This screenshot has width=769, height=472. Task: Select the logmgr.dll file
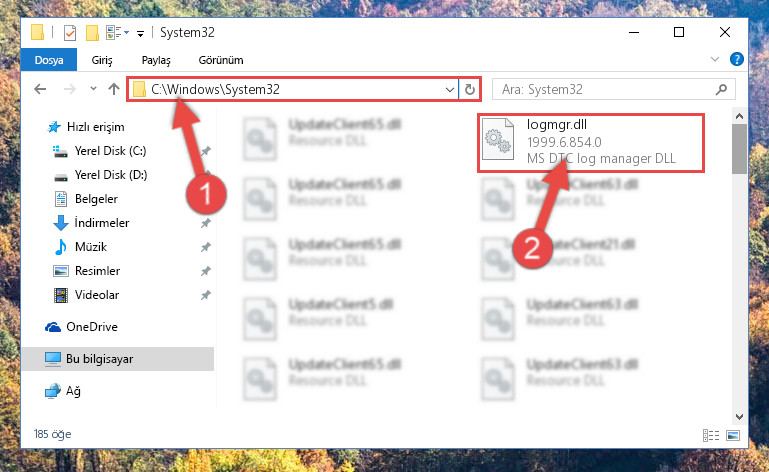[591, 142]
